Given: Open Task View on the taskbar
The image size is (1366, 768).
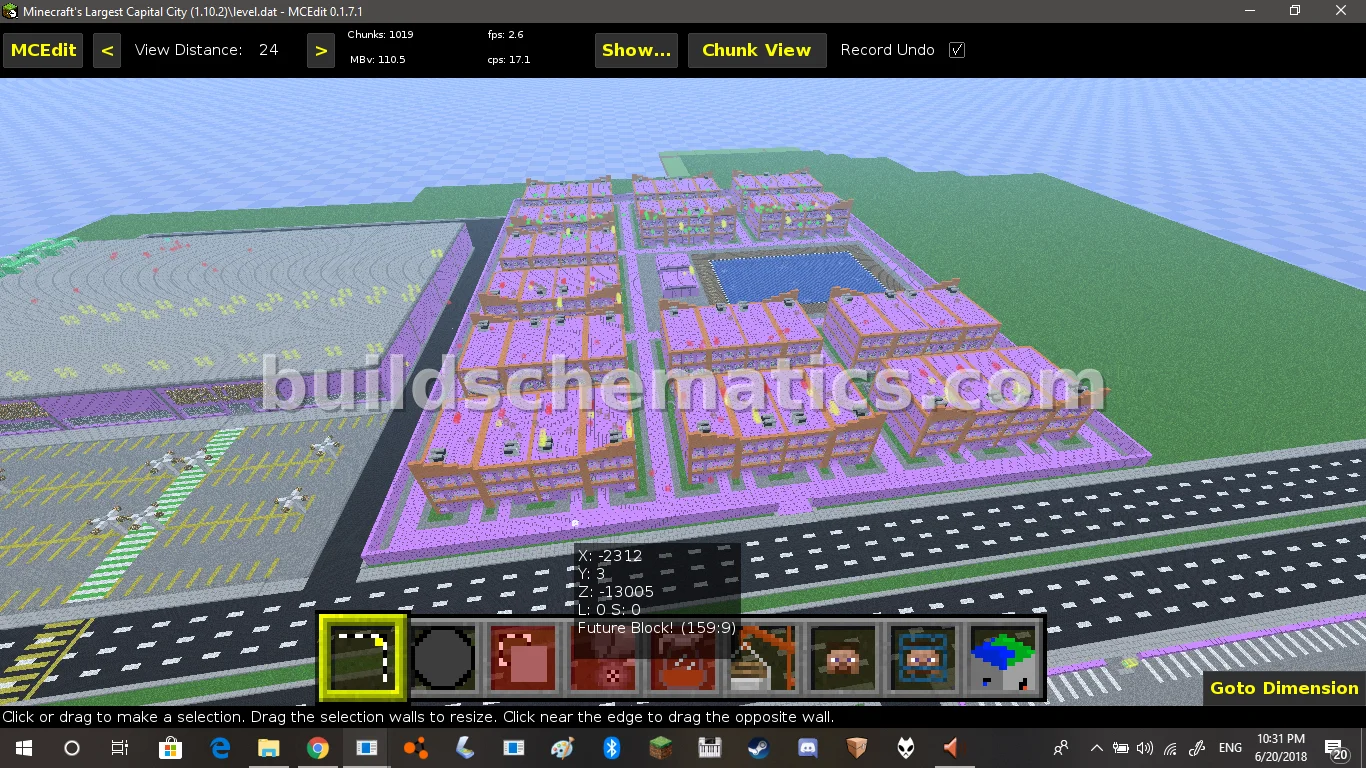Looking at the screenshot, I should click(x=120, y=748).
